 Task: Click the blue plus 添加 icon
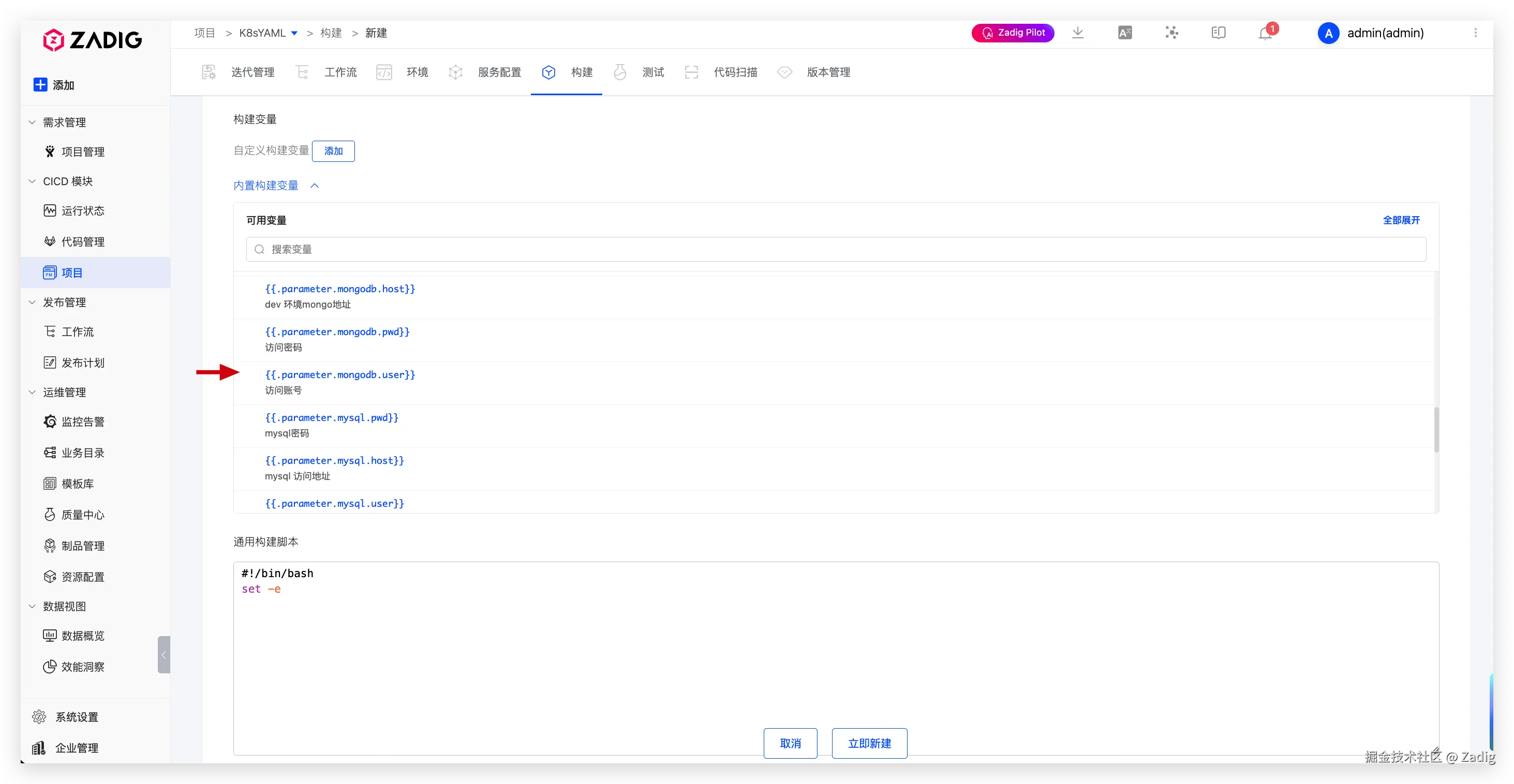40,85
